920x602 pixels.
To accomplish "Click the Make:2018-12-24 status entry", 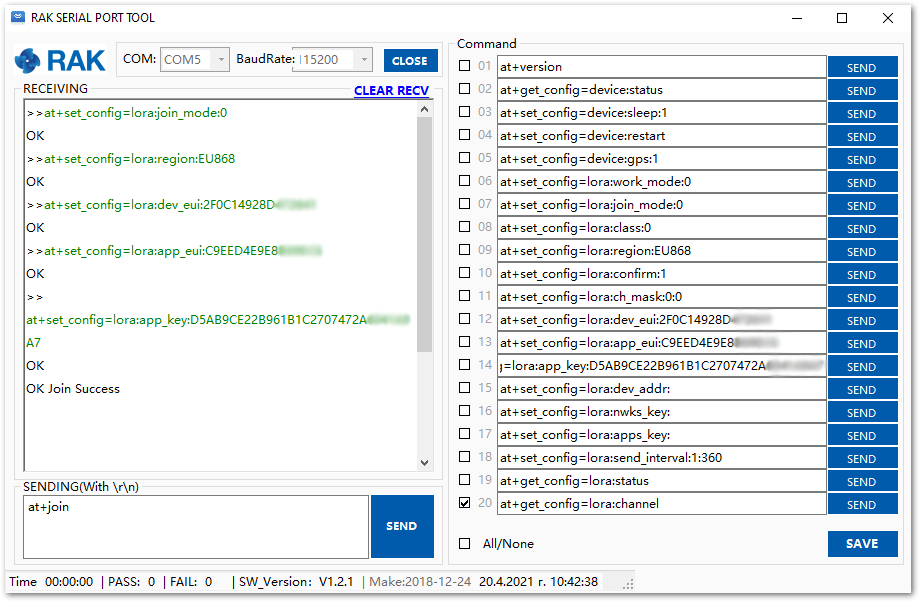I will pyautogui.click(x=420, y=582).
